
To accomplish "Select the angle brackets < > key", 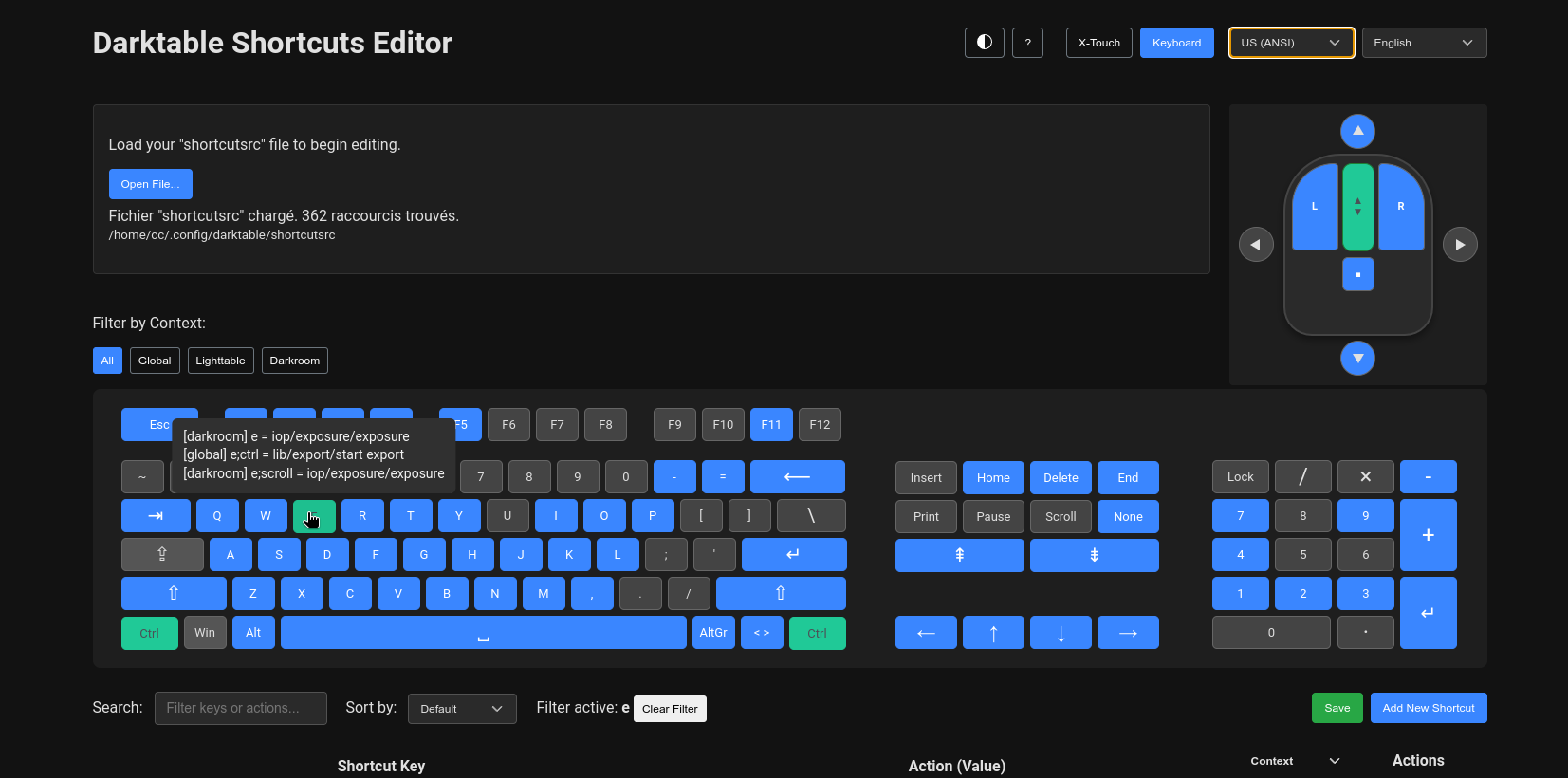I will pos(762,633).
